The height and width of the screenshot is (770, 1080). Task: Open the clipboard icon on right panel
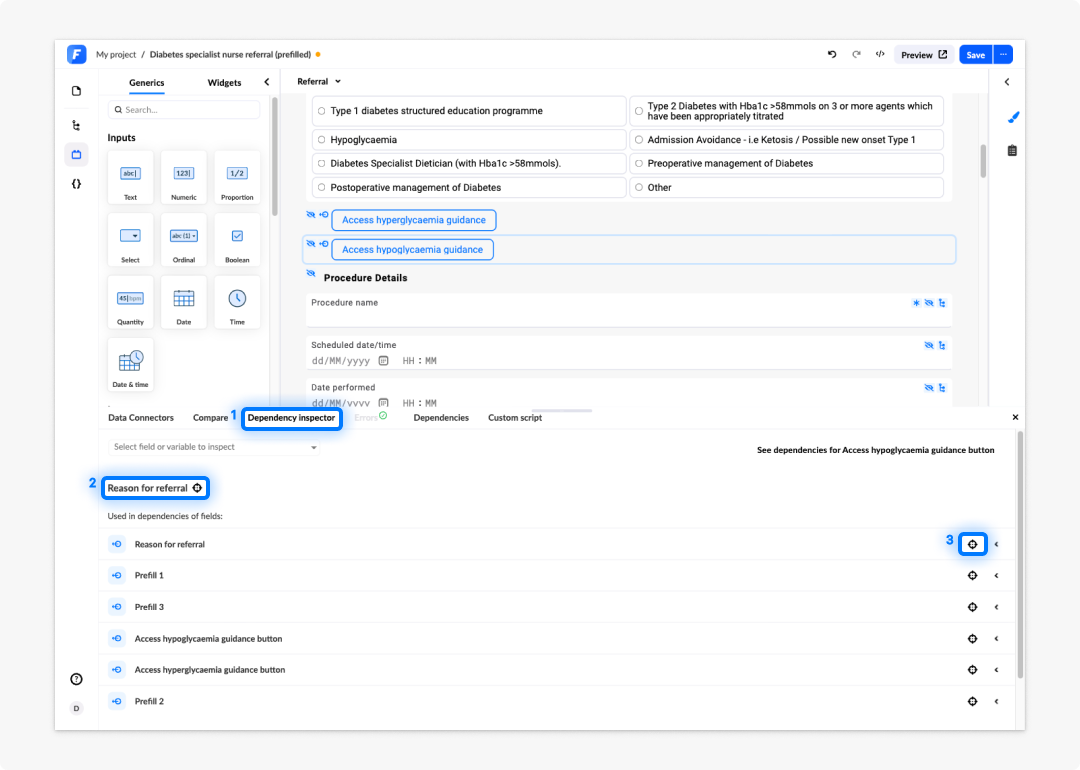point(1012,151)
